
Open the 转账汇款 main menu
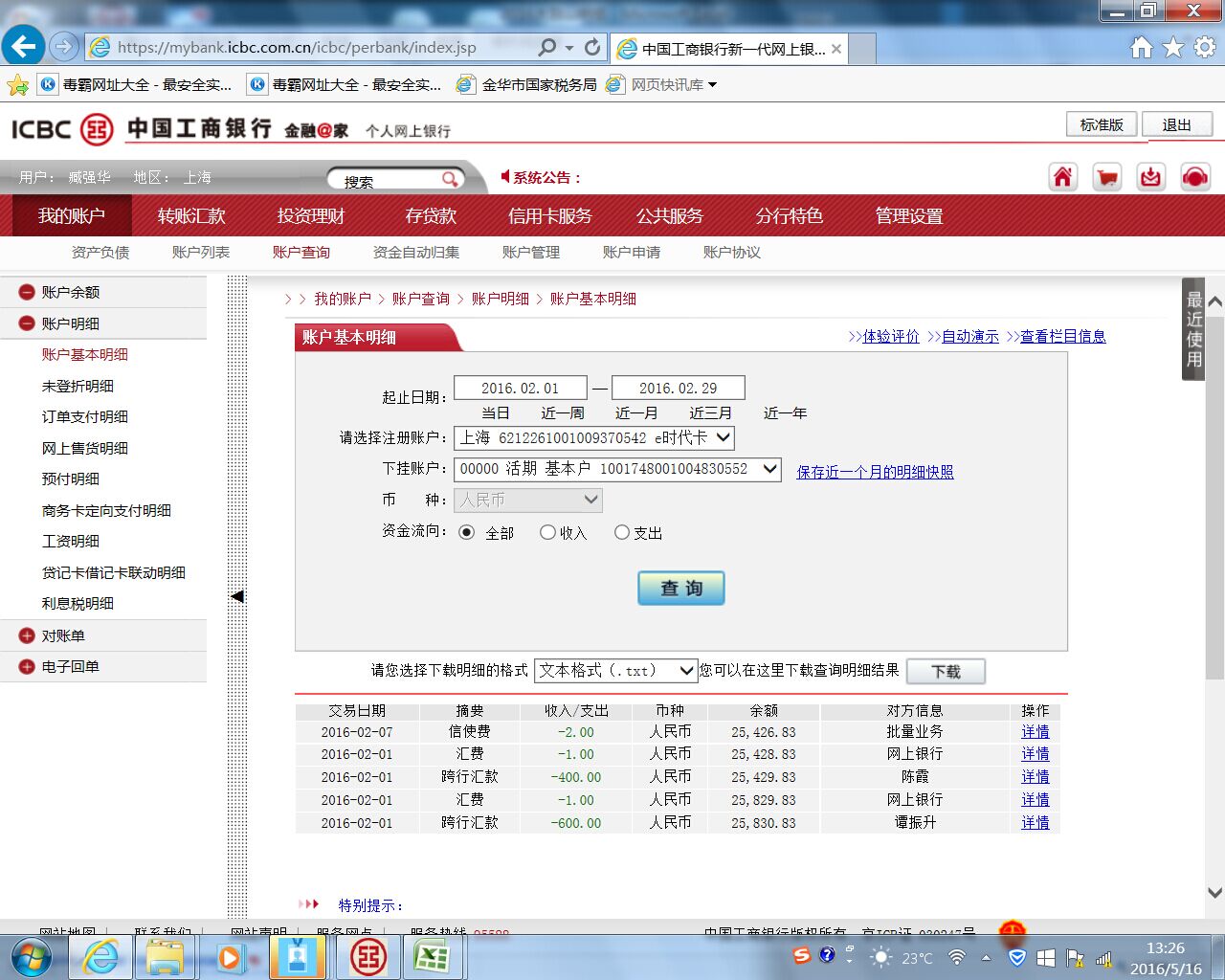[x=191, y=216]
